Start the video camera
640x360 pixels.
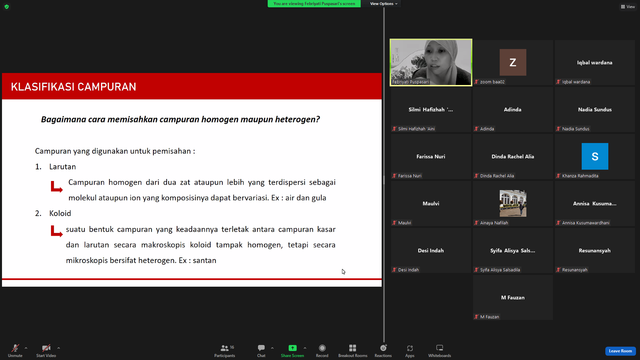(46, 350)
